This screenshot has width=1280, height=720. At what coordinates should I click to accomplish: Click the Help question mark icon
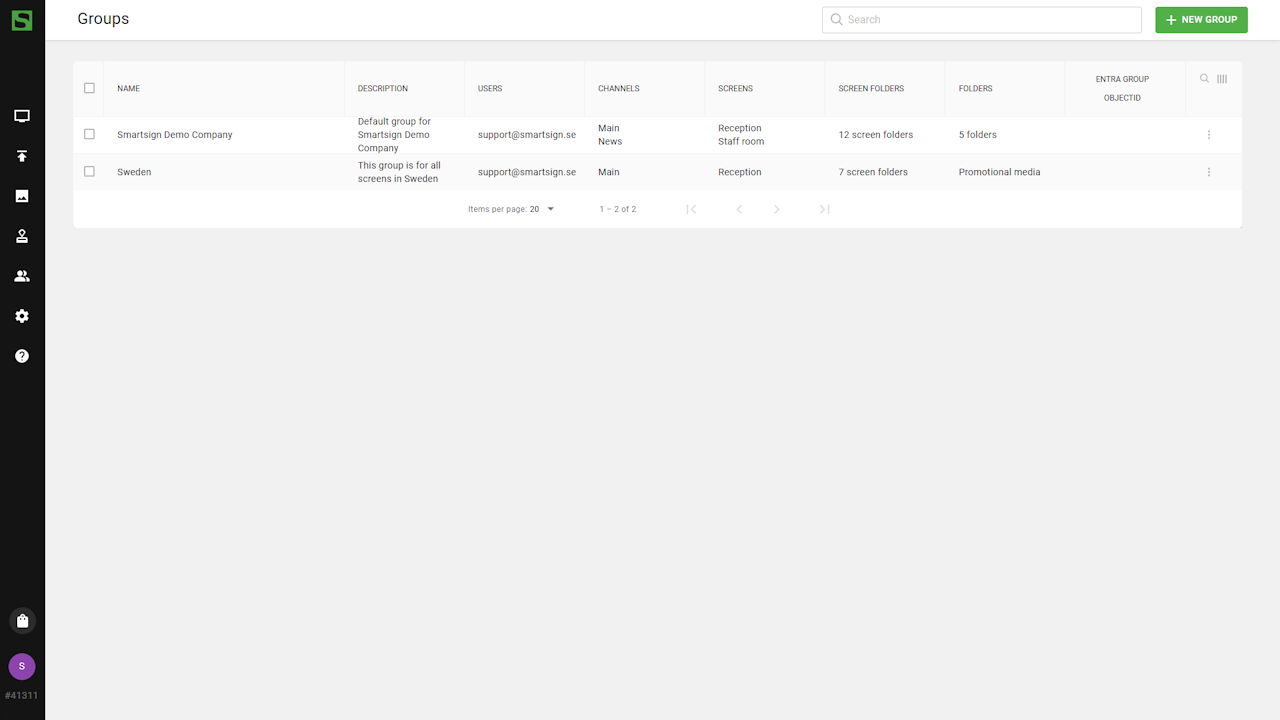pos(22,356)
